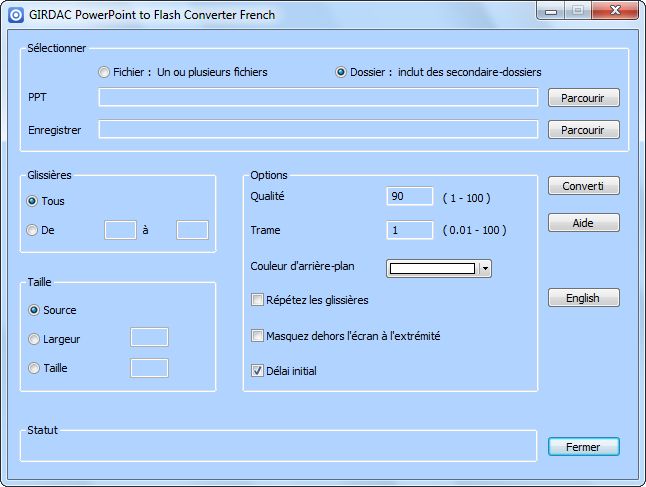
Task: Click the "Trame" label
Action: pos(265,230)
